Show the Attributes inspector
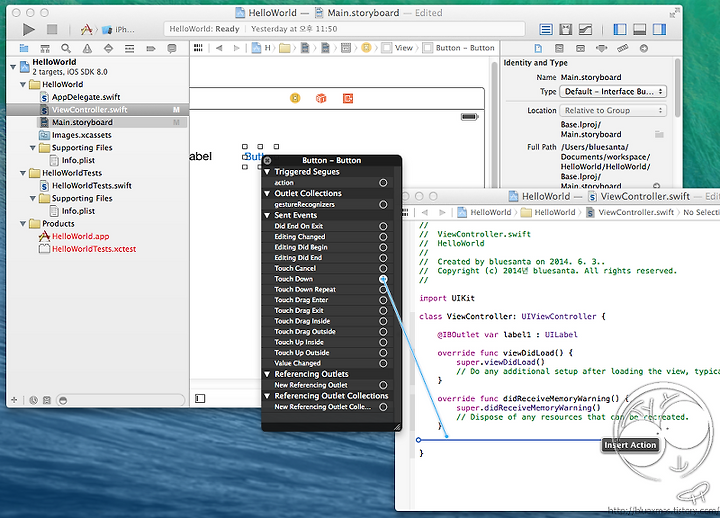Image resolution: width=720 pixels, height=518 pixels. pos(602,48)
